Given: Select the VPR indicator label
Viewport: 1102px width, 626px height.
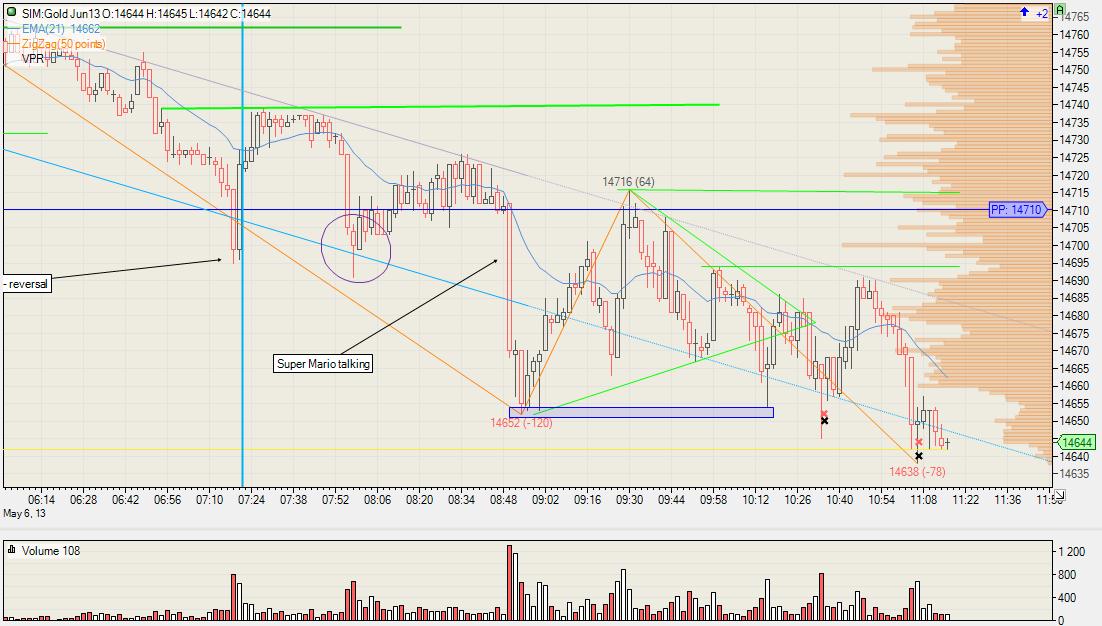Looking at the screenshot, I should tap(33, 59).
